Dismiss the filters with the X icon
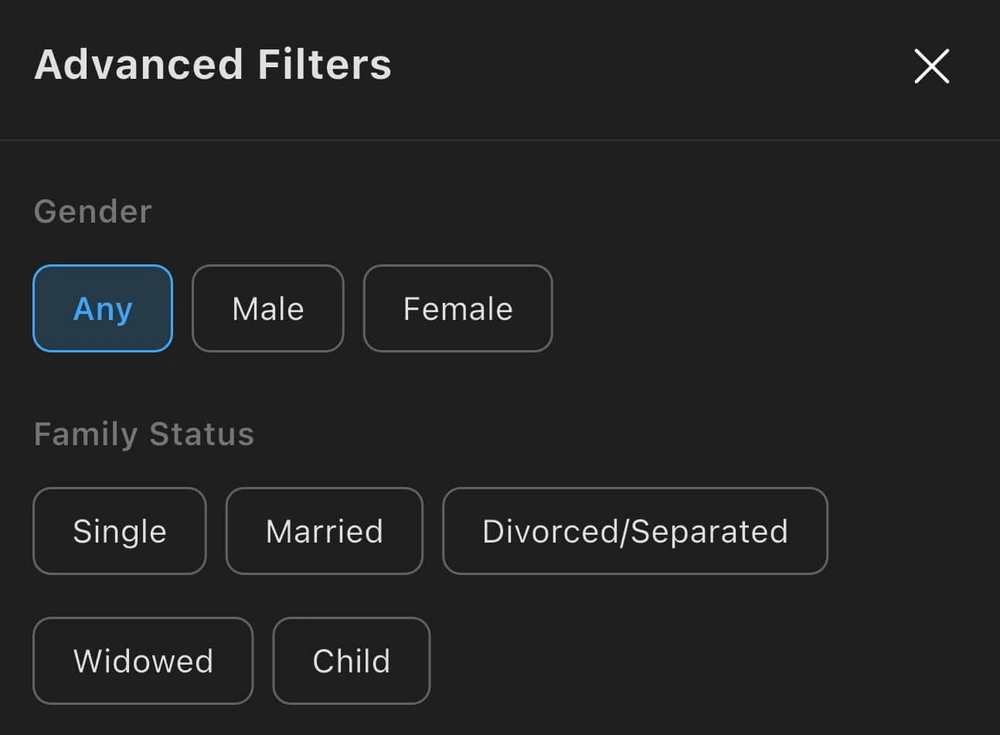 click(931, 67)
